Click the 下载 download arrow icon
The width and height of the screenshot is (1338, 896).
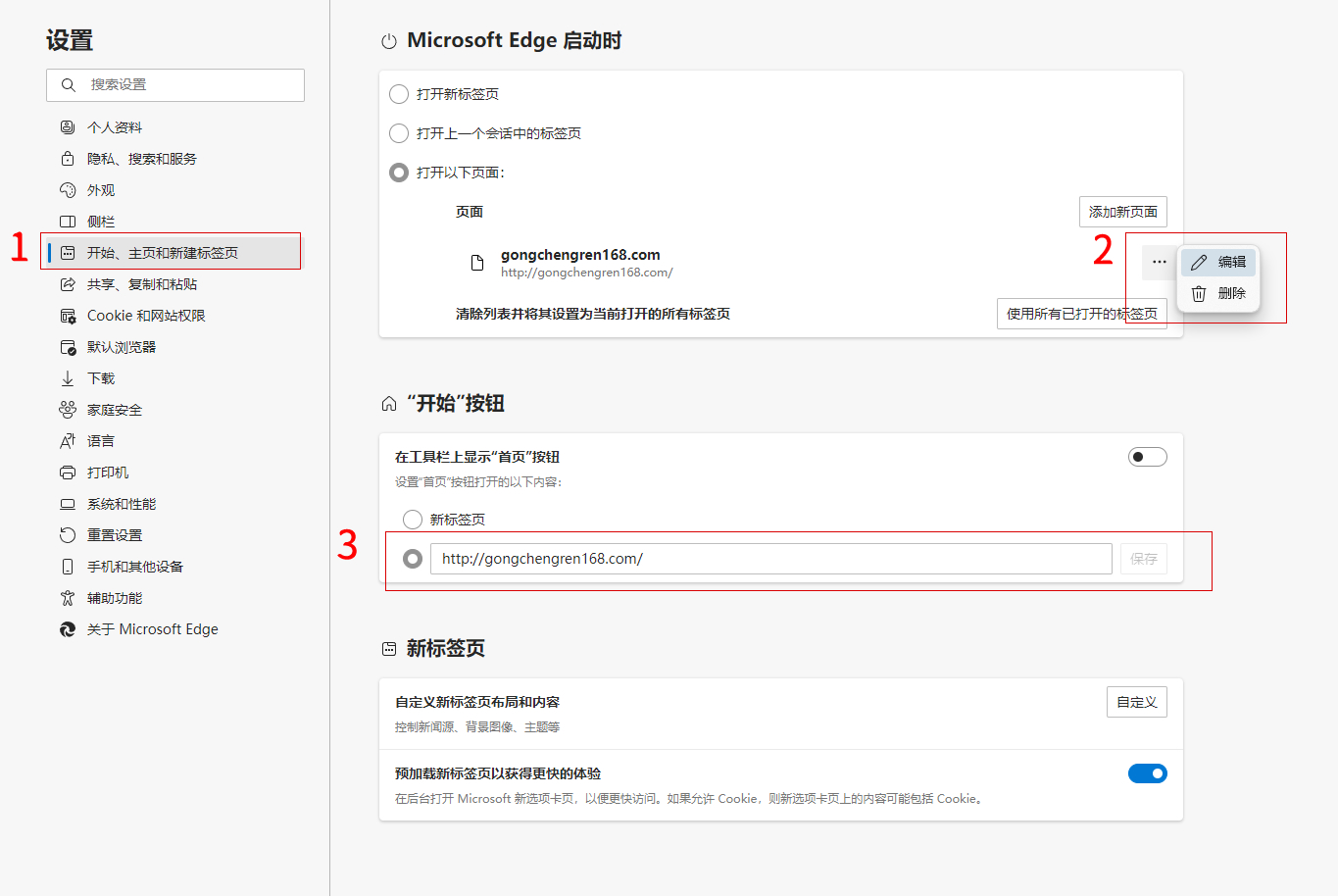click(x=68, y=378)
